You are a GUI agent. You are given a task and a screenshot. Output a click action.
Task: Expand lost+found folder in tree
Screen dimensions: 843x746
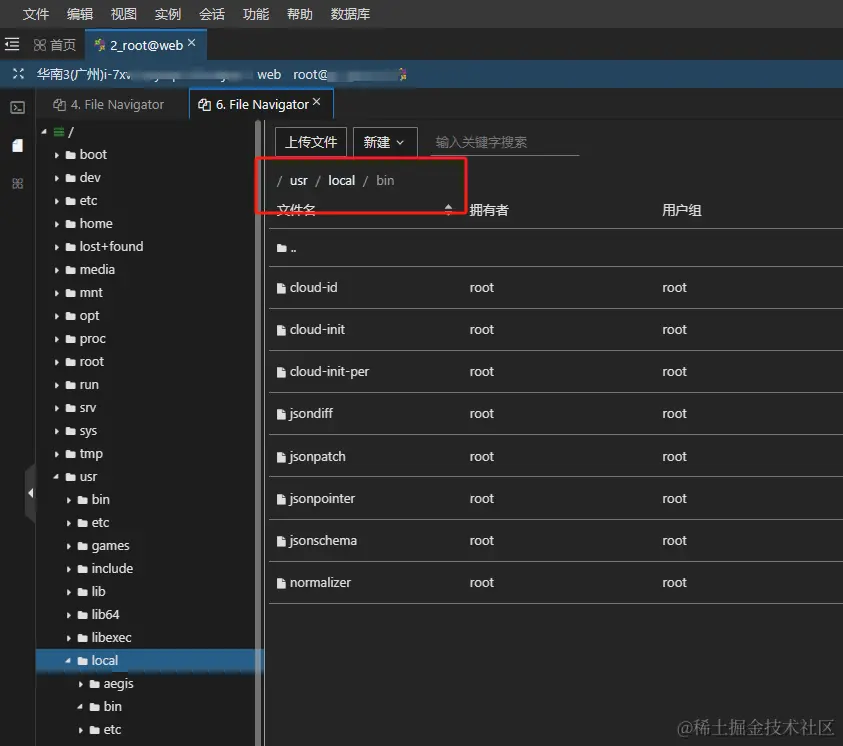point(56,247)
